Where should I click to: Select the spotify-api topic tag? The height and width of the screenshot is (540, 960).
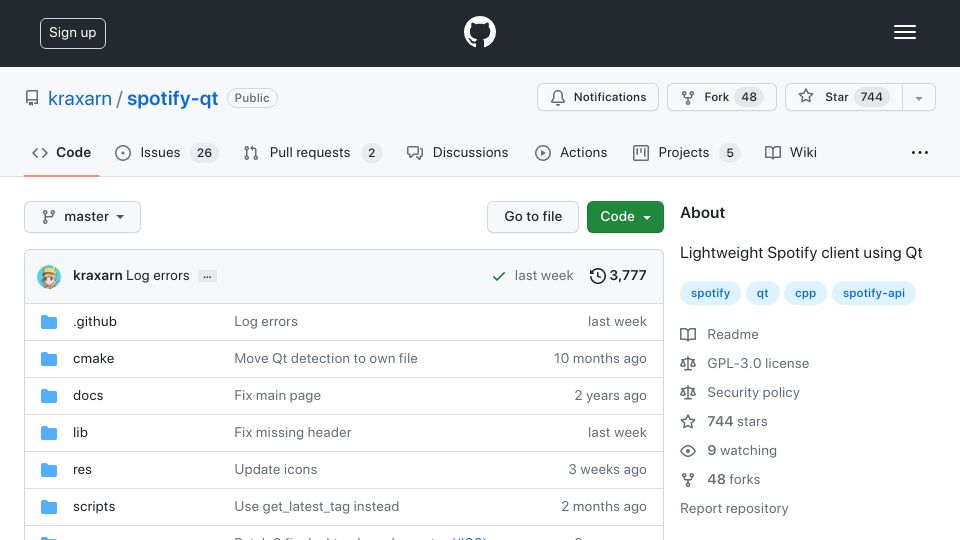(874, 293)
